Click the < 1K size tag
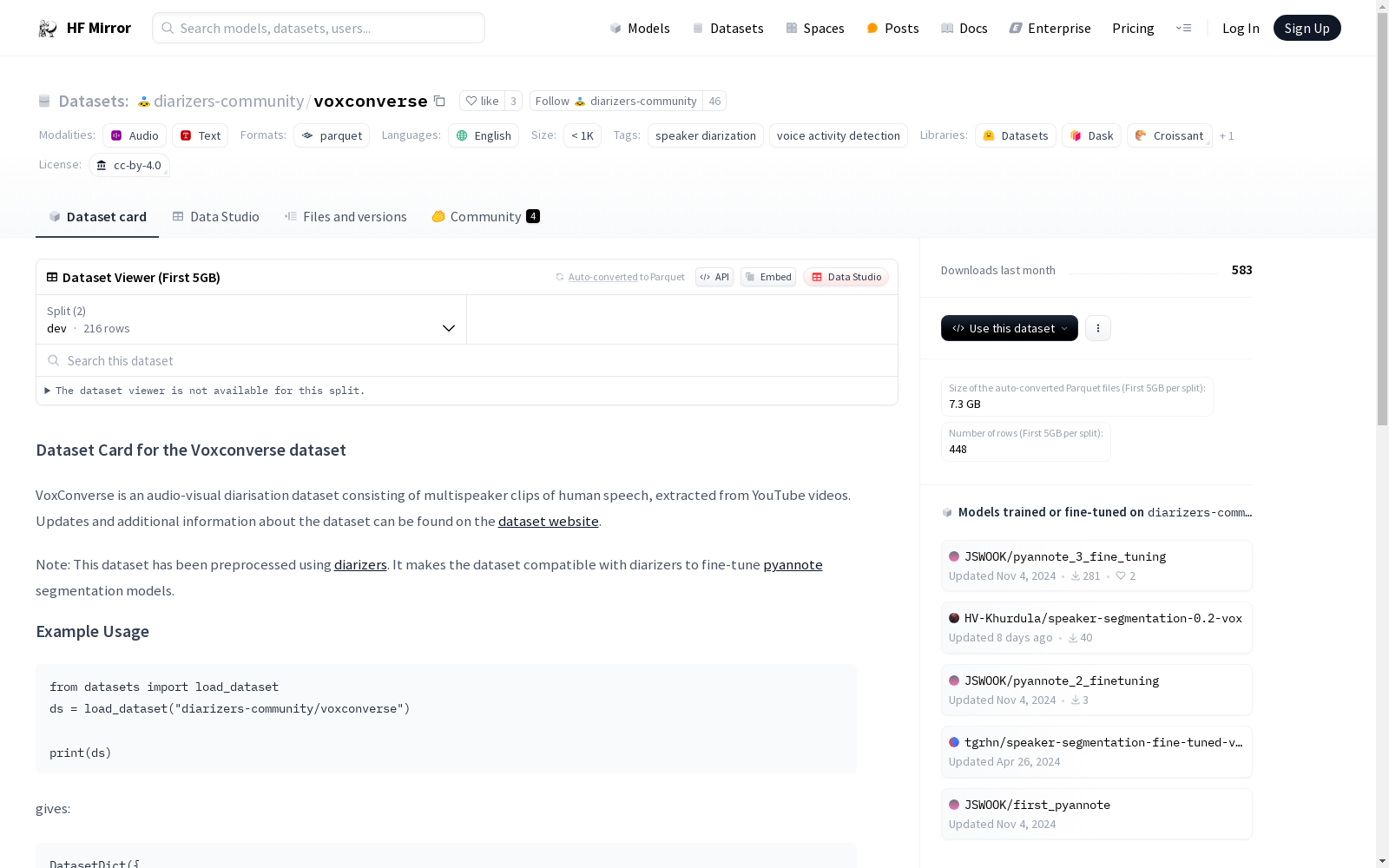Image resolution: width=1389 pixels, height=868 pixels. [583, 135]
